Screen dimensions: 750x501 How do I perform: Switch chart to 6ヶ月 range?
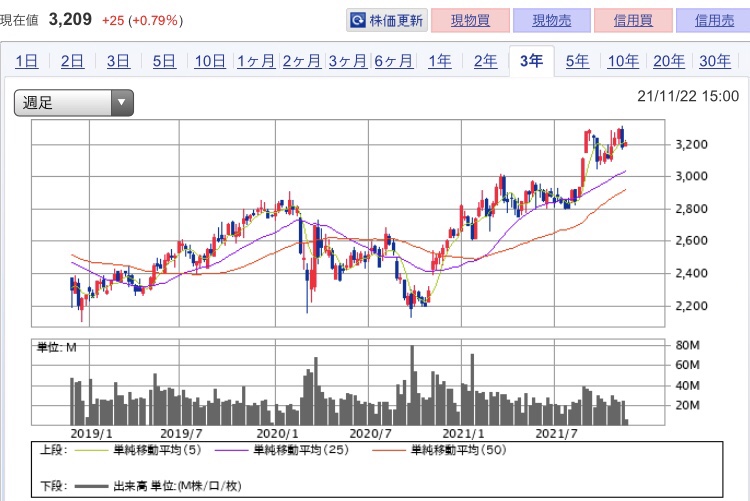(394, 61)
